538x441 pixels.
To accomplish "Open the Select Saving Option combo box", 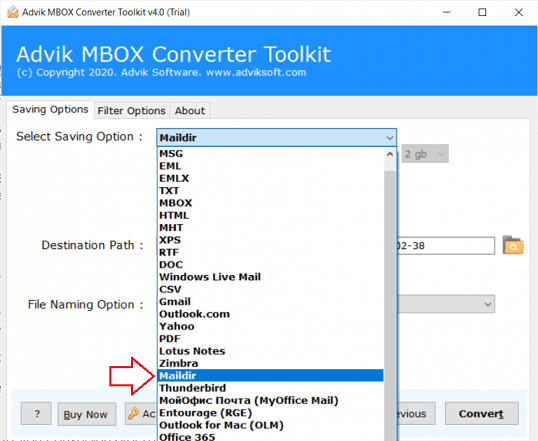I will tap(277, 138).
